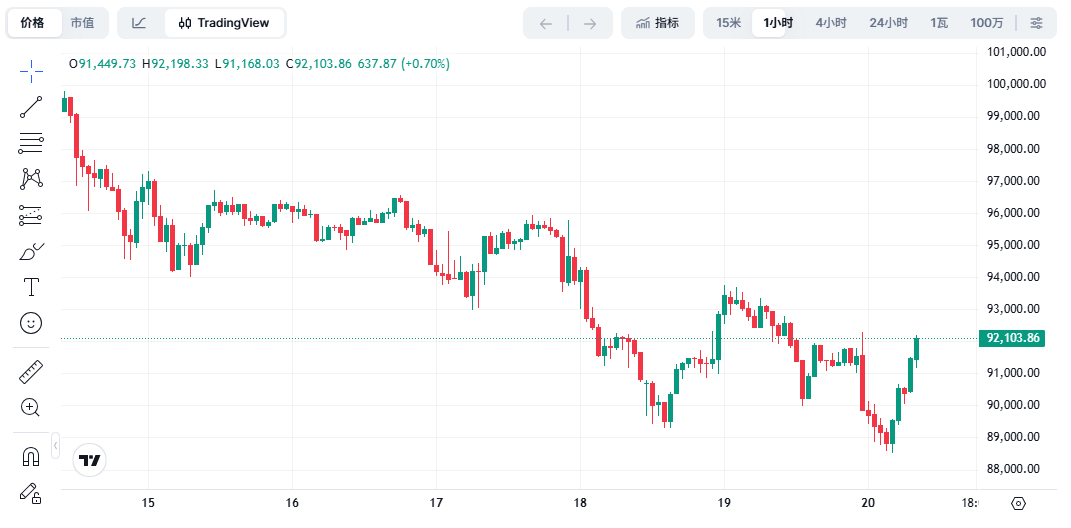This screenshot has height=528, width=1071.
Task: Open the Fibonacci retracement tool
Action: [x=31, y=143]
